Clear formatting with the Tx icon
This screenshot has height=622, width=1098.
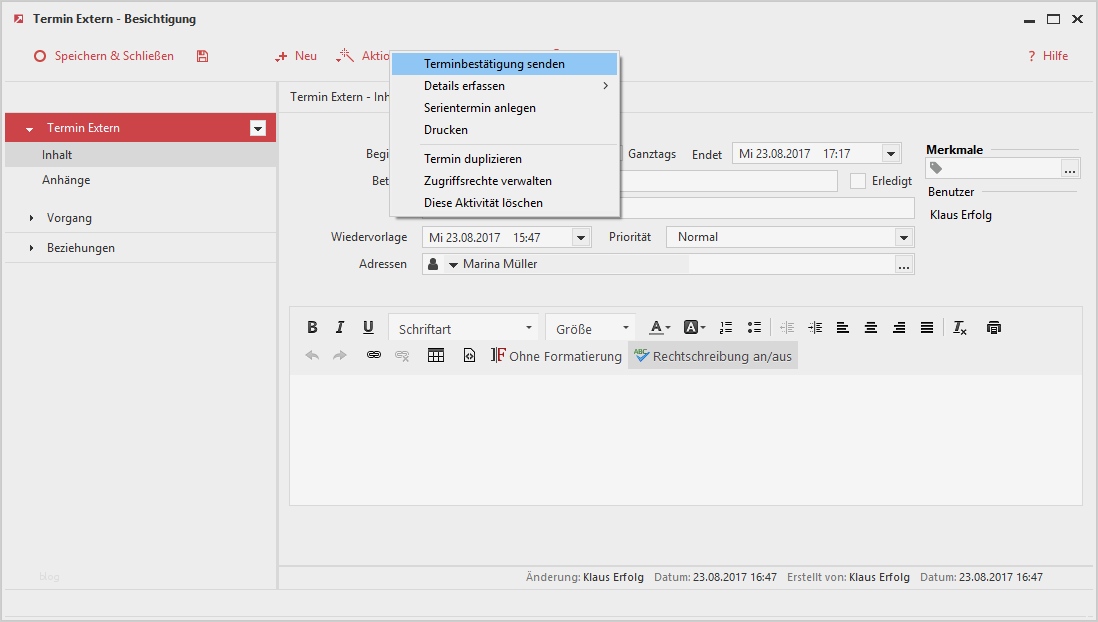[x=960, y=328]
